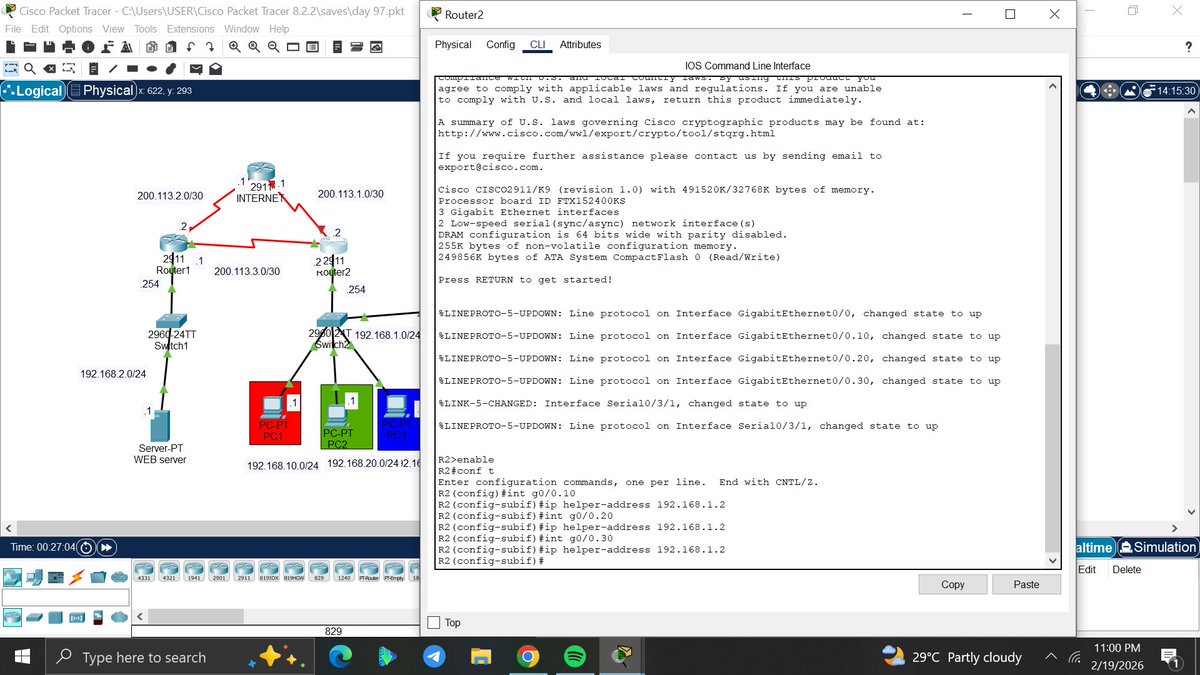The height and width of the screenshot is (675, 1200).
Task: Create a new file using toolbar icon
Action: click(x=11, y=47)
